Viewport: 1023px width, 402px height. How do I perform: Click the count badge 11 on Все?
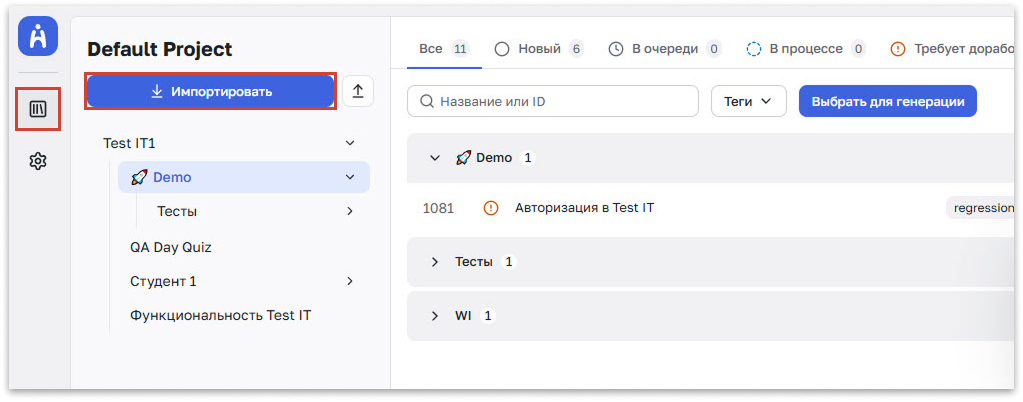pos(461,49)
